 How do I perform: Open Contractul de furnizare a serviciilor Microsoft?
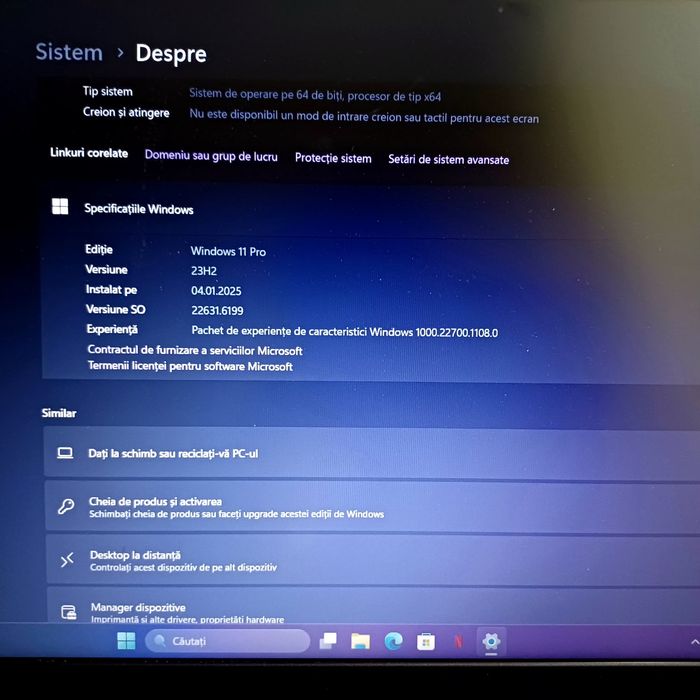coord(195,350)
